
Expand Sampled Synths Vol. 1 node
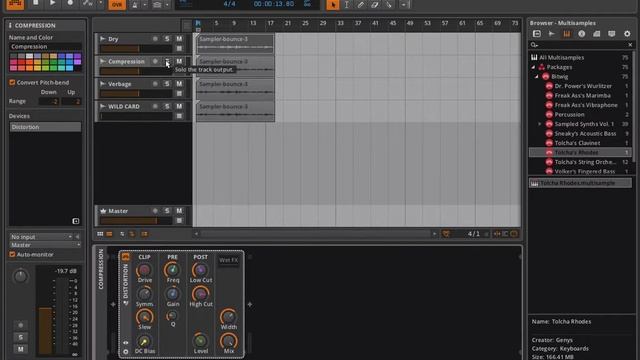click(x=540, y=124)
